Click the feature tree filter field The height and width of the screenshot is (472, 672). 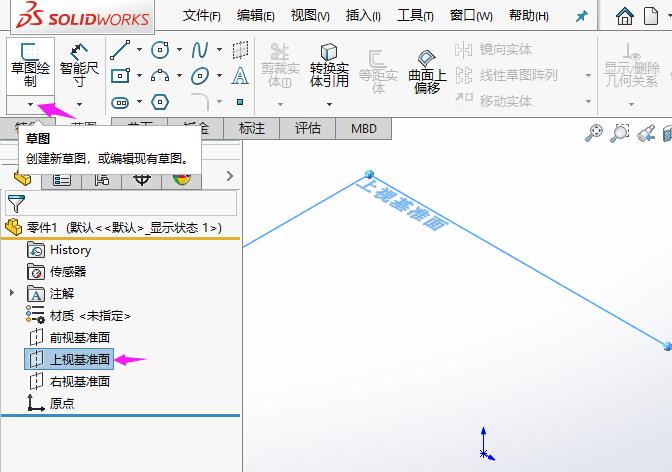click(x=121, y=203)
